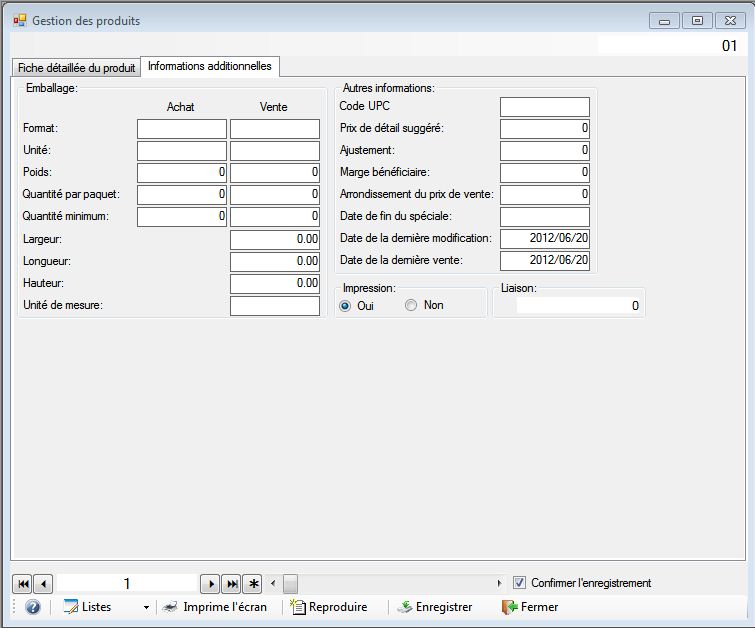Click the Imprime l'écran printer button
755x628 pixels.
215,607
